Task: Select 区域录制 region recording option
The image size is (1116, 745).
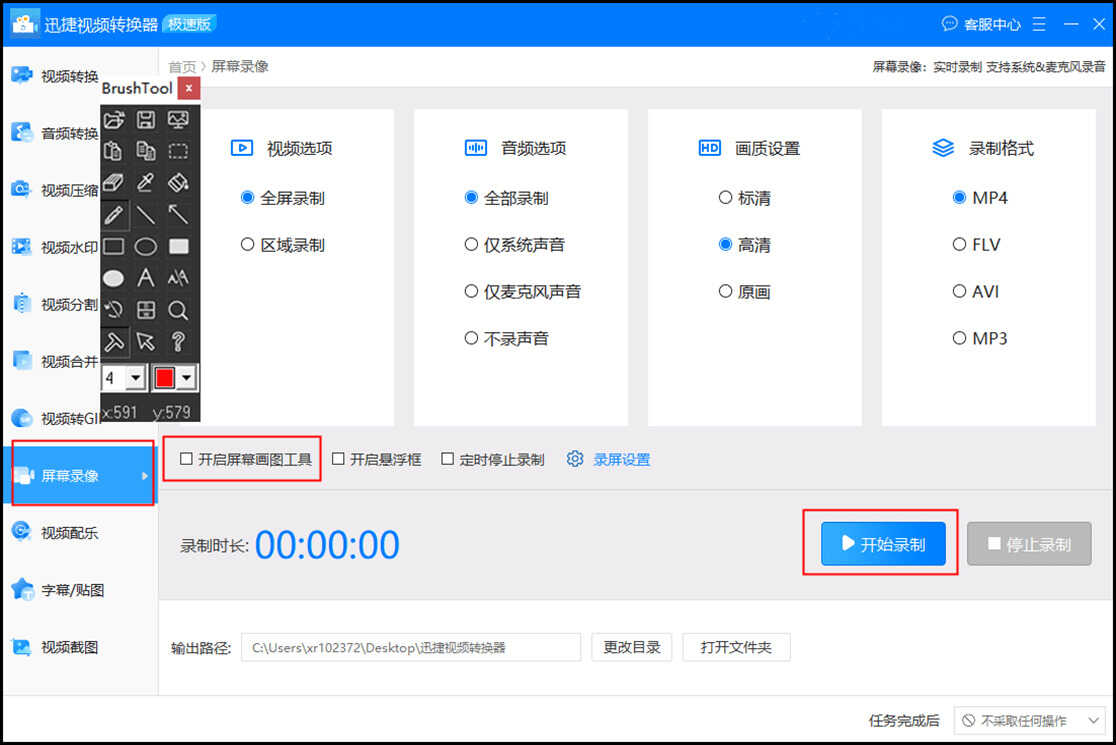Action: [x=248, y=245]
